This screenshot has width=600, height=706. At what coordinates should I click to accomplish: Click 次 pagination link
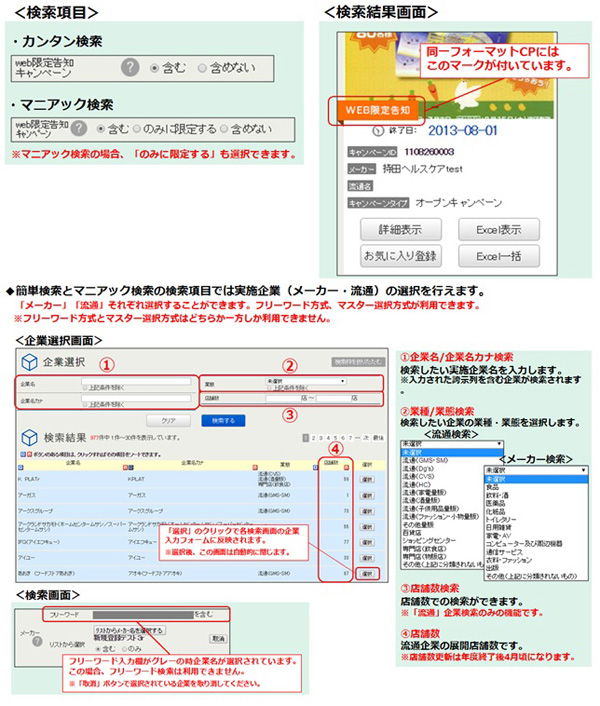point(365,438)
